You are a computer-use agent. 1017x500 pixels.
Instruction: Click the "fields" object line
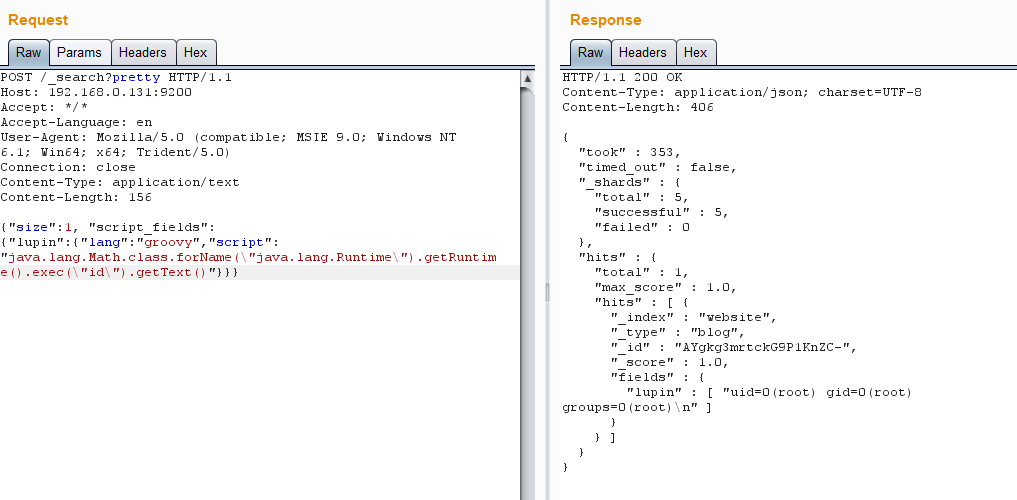658,377
